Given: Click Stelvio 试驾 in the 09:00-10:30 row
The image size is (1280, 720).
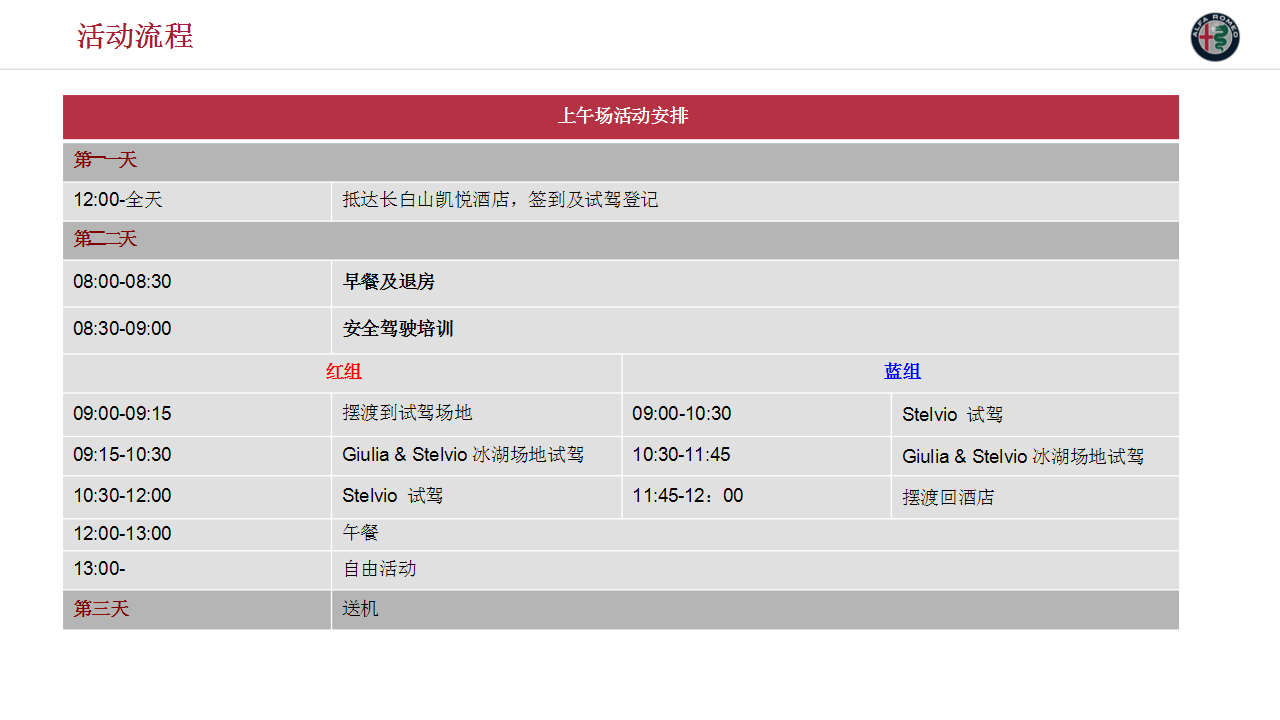Looking at the screenshot, I should click(x=953, y=415).
